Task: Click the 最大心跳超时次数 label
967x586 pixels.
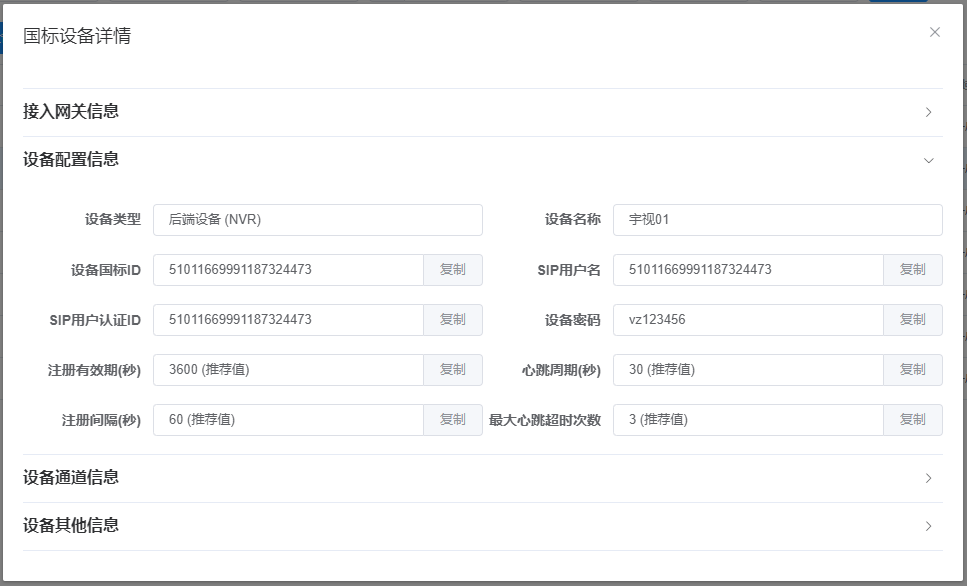Action: [545, 420]
